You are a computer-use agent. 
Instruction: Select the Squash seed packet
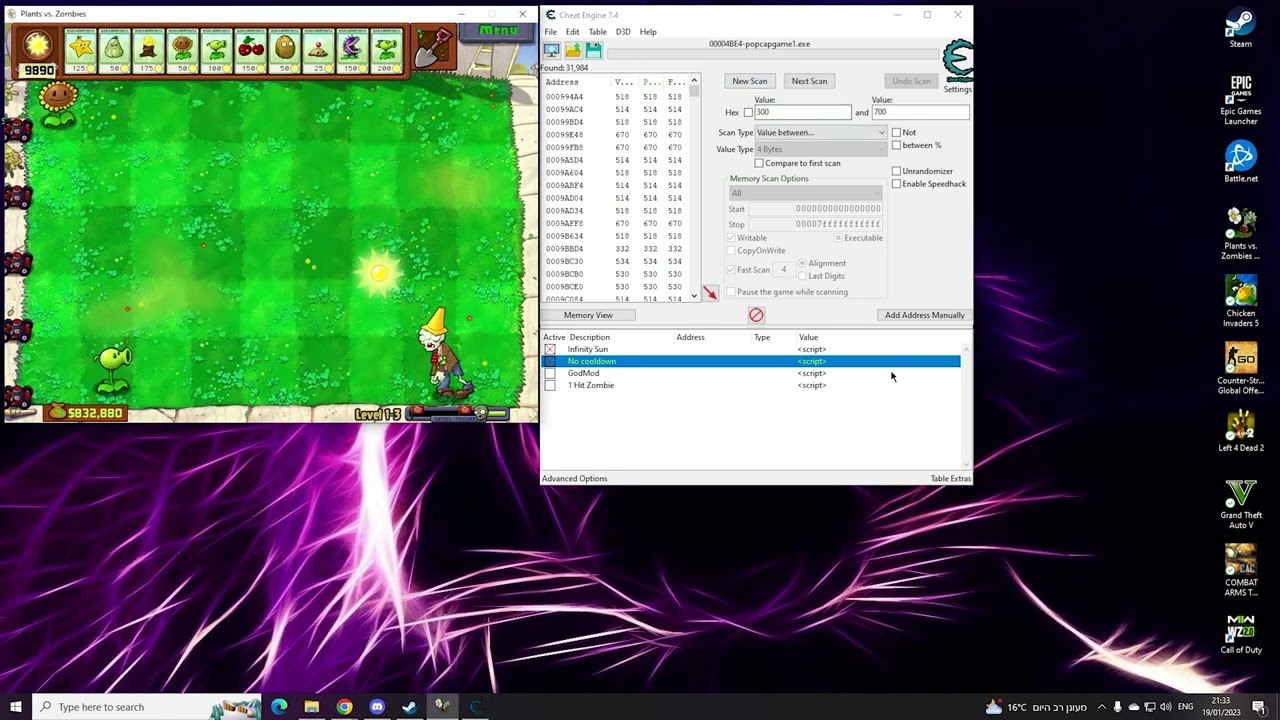tap(114, 51)
